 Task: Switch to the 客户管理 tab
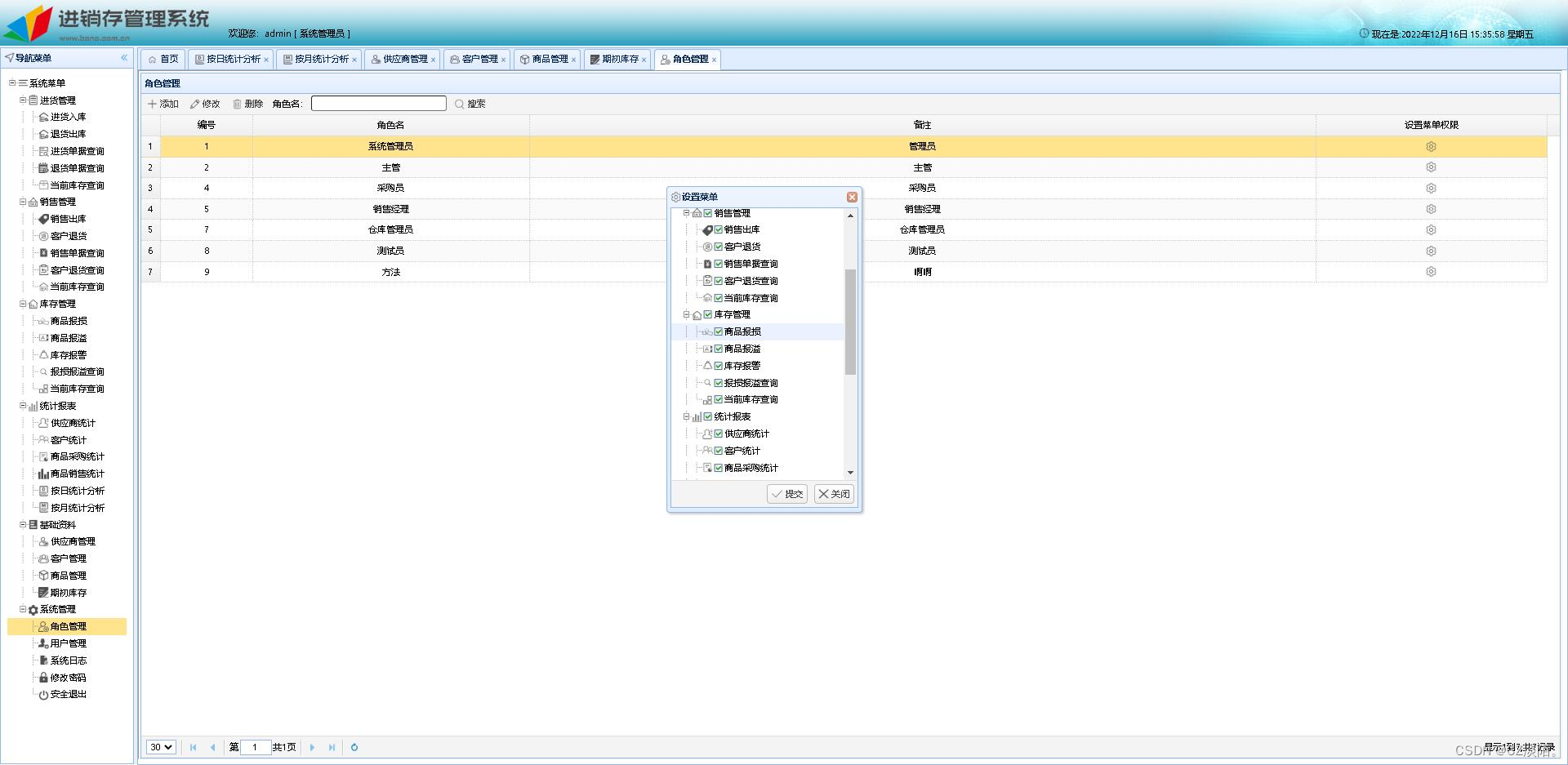(478, 60)
